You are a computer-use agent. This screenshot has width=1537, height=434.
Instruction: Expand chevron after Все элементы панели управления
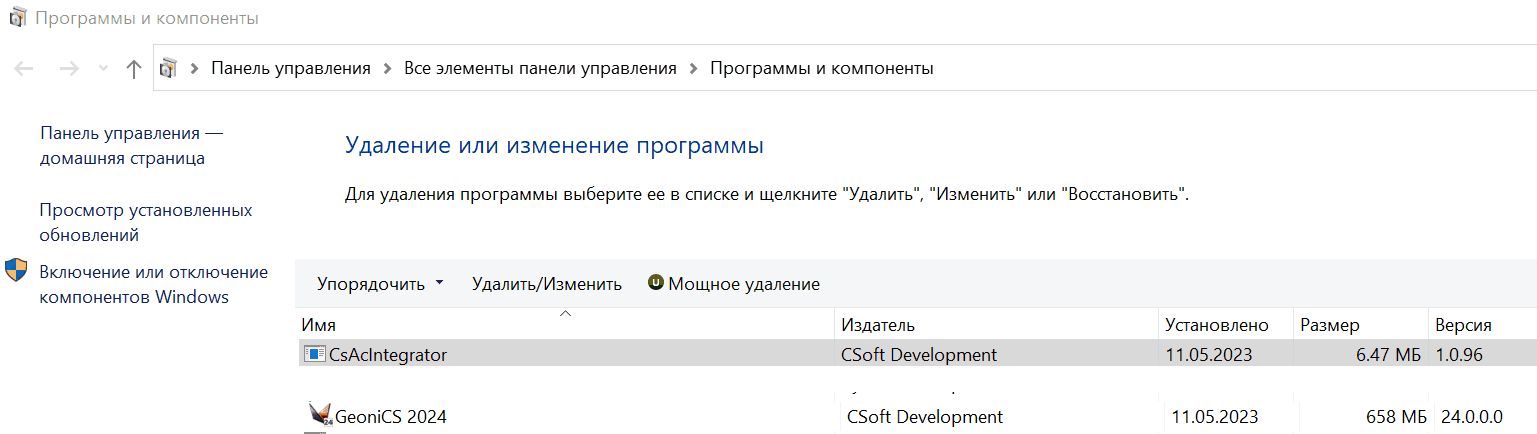[x=693, y=68]
